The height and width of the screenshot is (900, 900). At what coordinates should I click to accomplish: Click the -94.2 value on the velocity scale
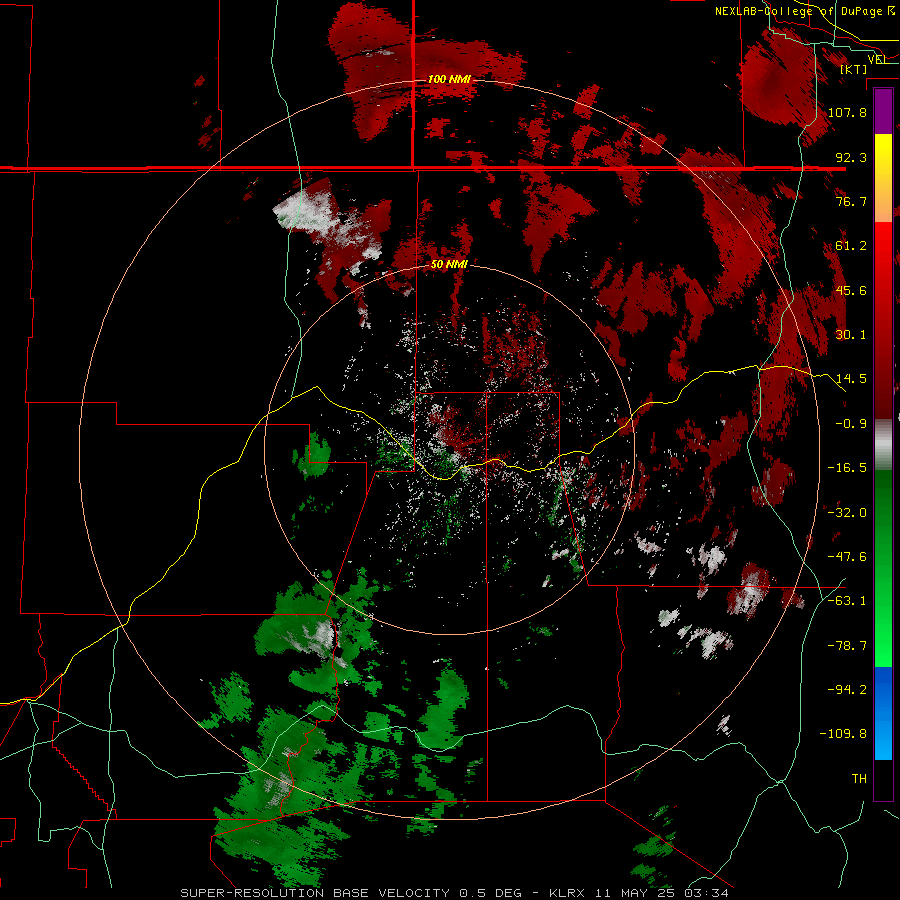coord(847,690)
